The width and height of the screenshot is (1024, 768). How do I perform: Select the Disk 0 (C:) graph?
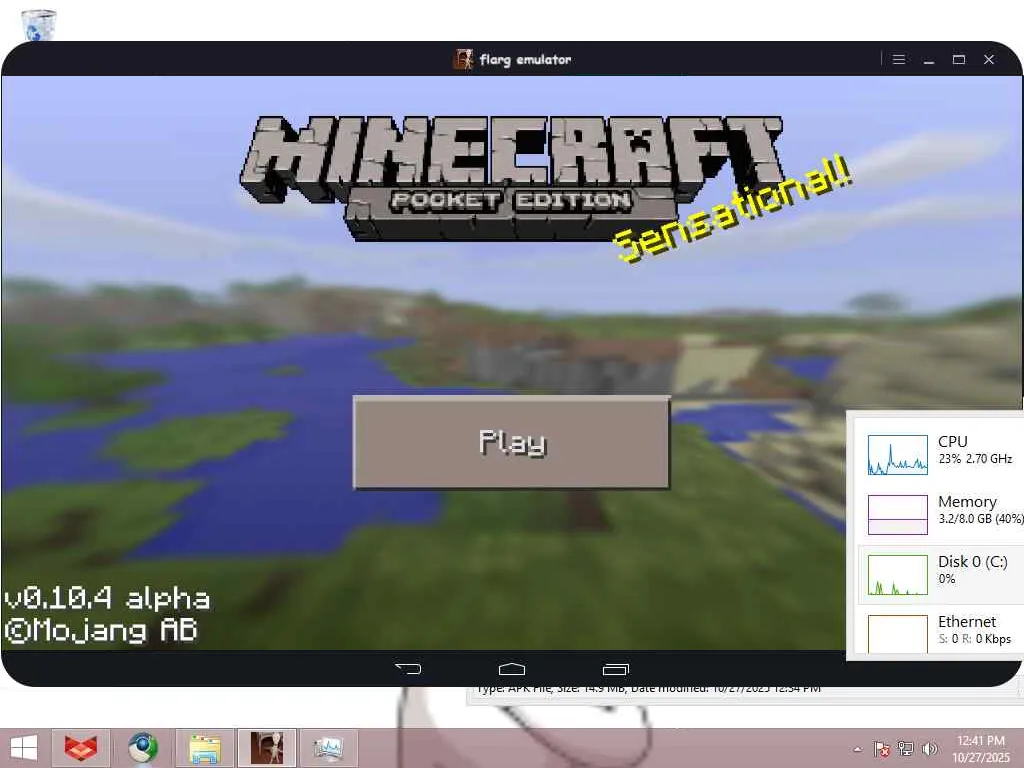pyautogui.click(x=897, y=575)
